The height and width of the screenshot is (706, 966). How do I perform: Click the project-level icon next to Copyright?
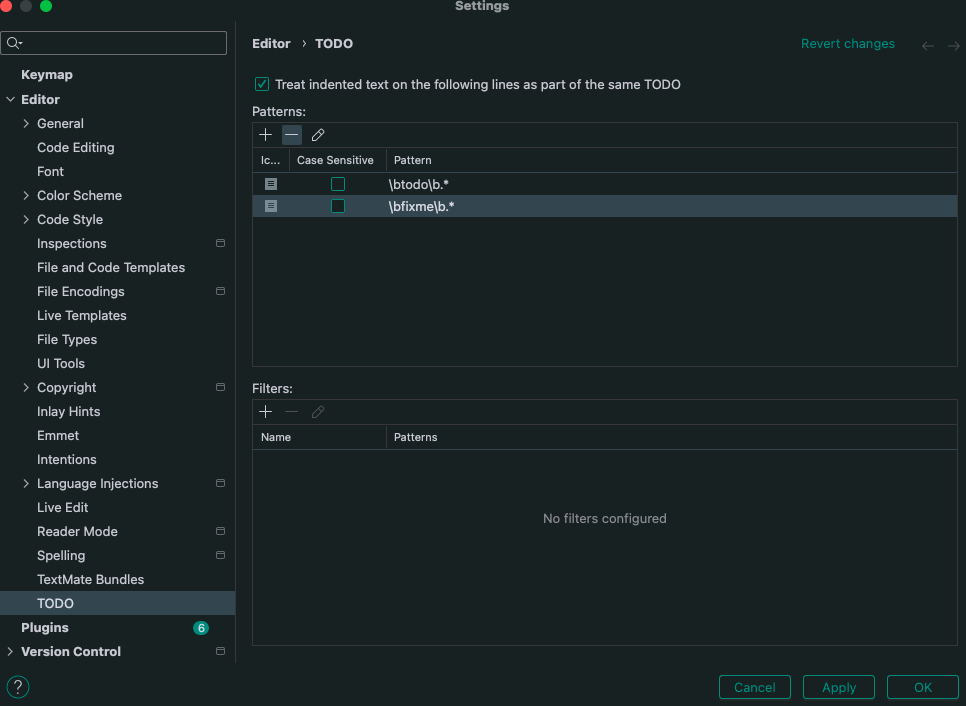click(220, 387)
